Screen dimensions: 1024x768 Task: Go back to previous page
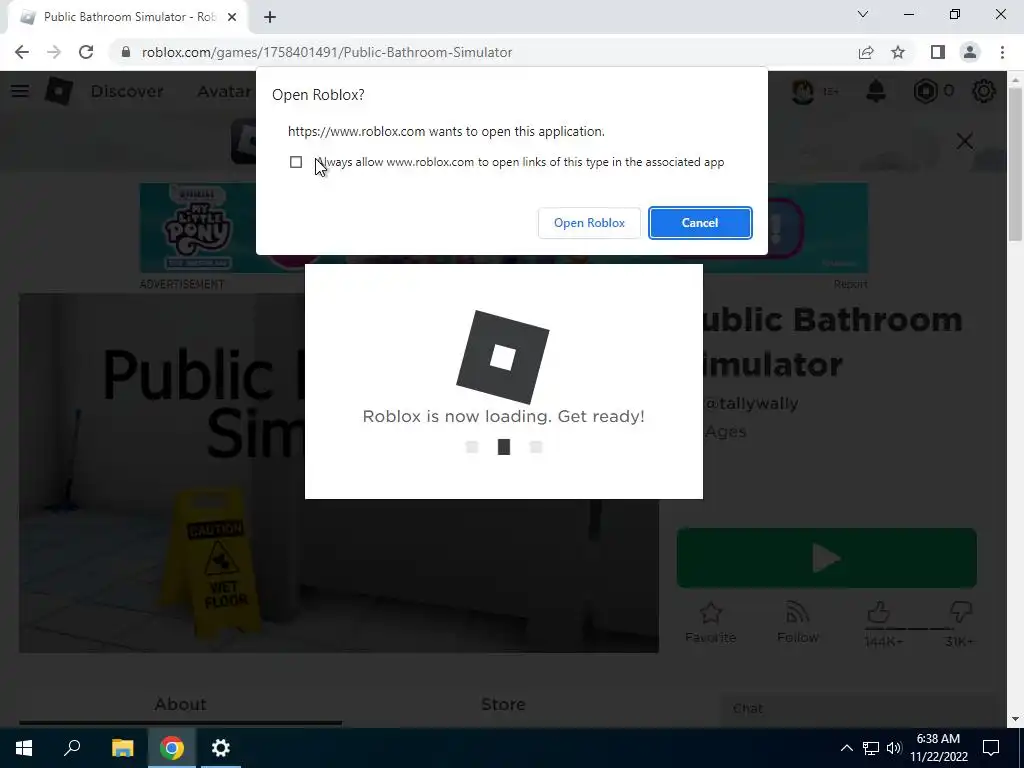[x=22, y=52]
